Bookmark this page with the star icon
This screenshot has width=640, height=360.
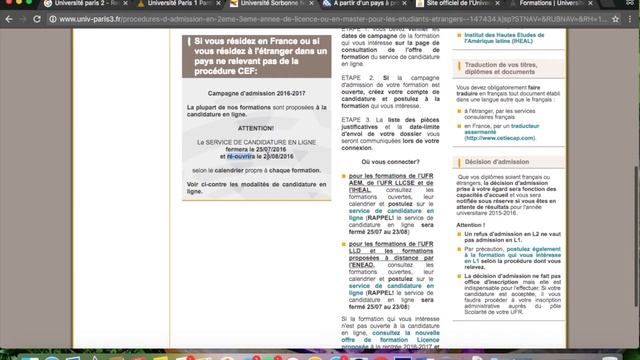[616, 19]
